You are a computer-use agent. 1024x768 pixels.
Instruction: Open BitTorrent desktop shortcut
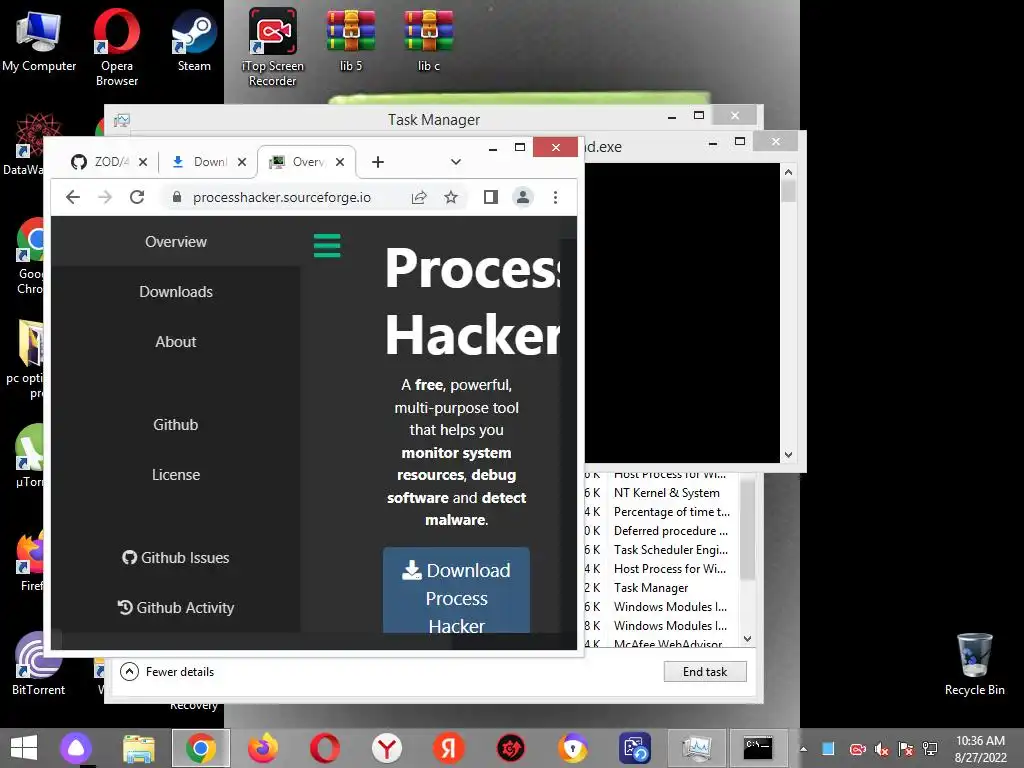(x=38, y=664)
